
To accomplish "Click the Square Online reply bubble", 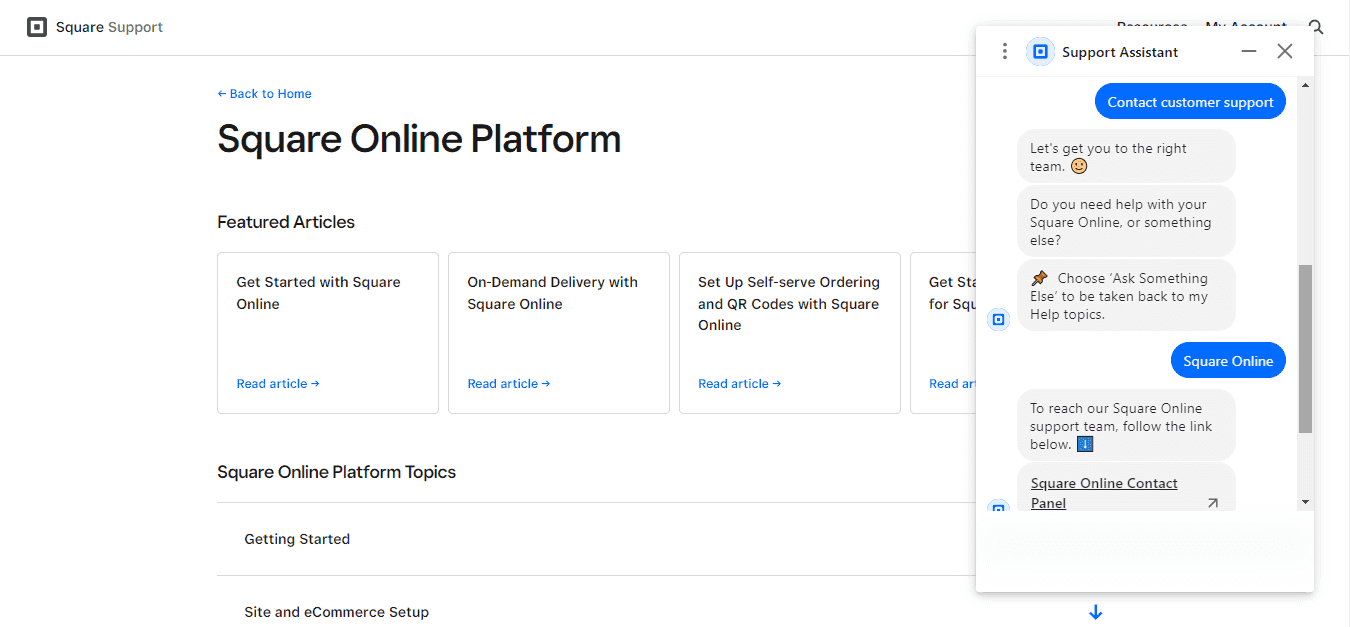I will point(1228,361).
